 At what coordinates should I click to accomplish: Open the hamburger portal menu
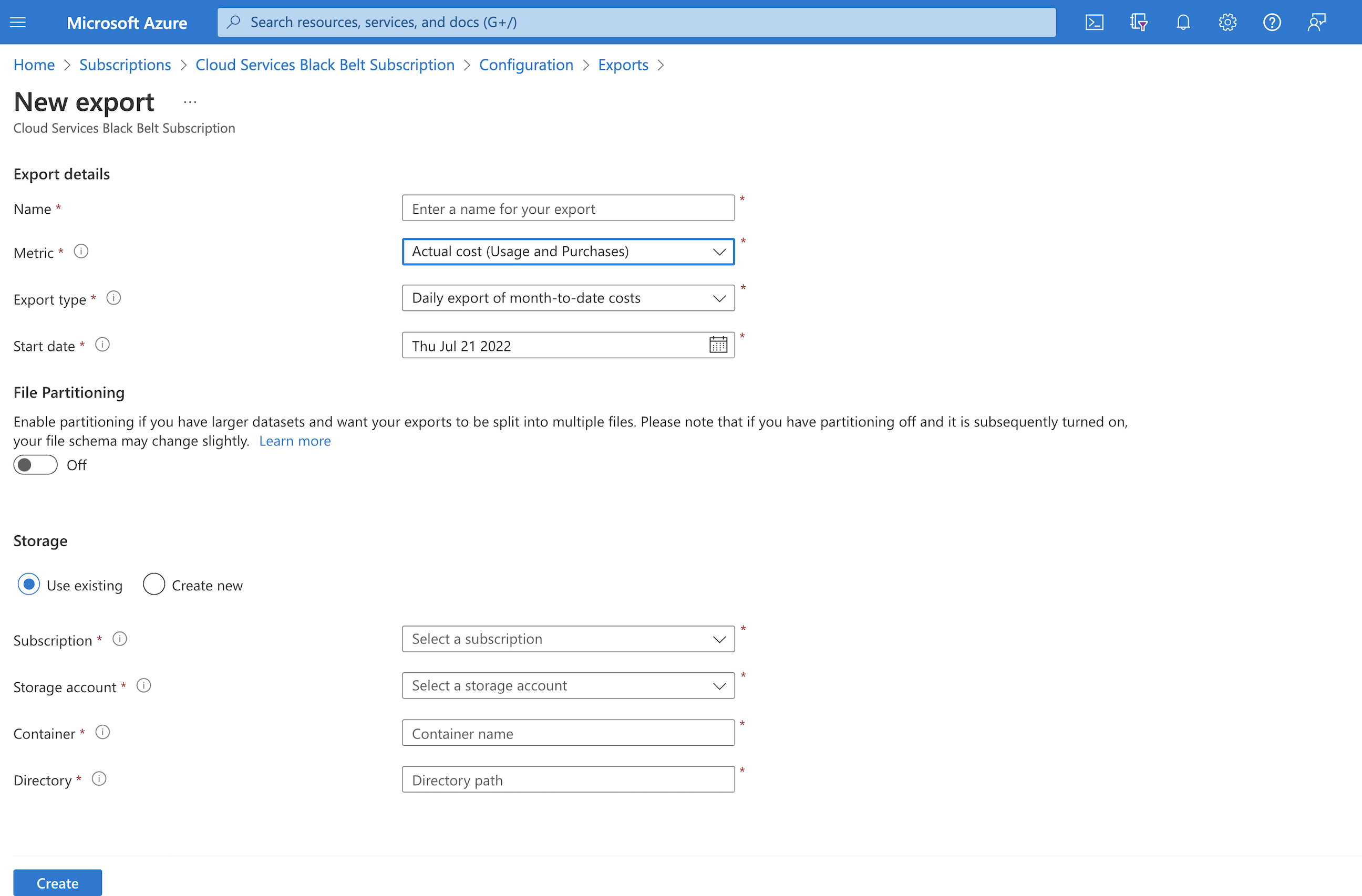(x=18, y=22)
